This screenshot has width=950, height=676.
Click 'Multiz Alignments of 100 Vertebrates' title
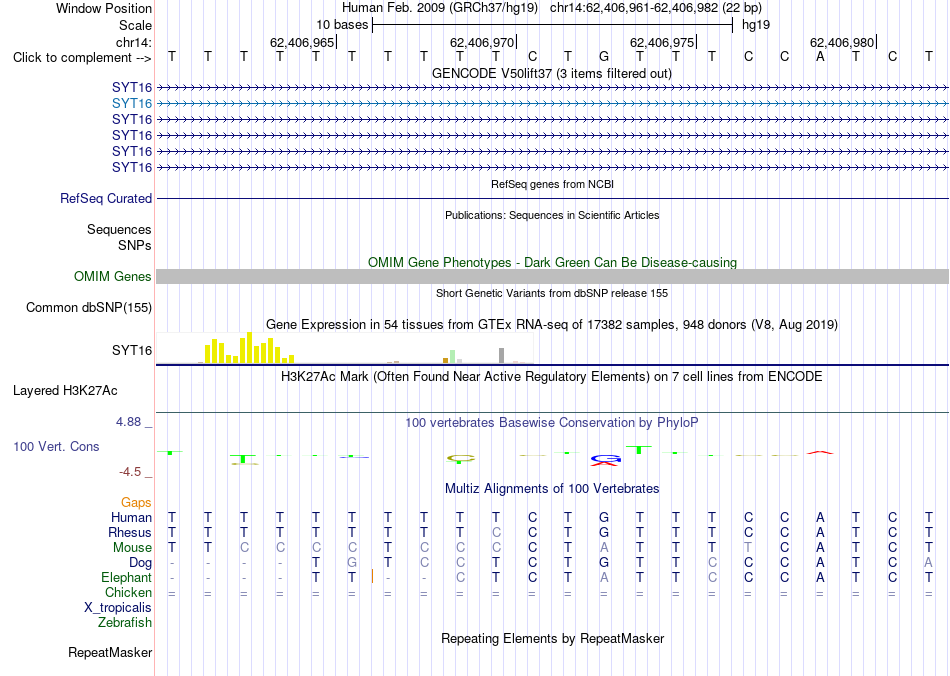coord(552,489)
